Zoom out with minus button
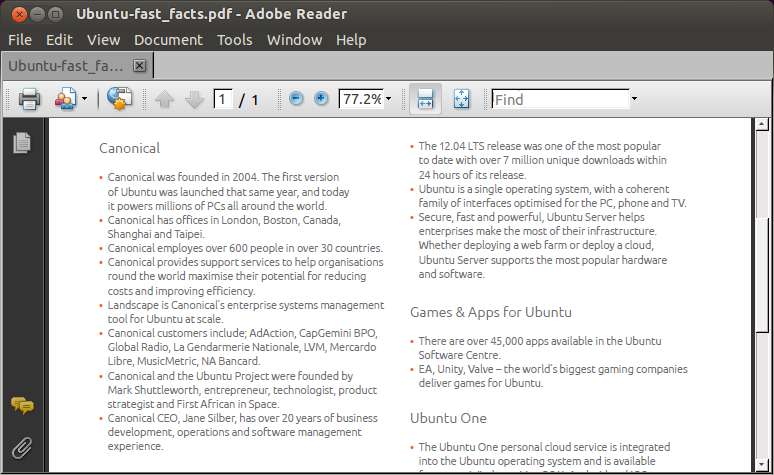This screenshot has height=475, width=774. click(x=296, y=99)
